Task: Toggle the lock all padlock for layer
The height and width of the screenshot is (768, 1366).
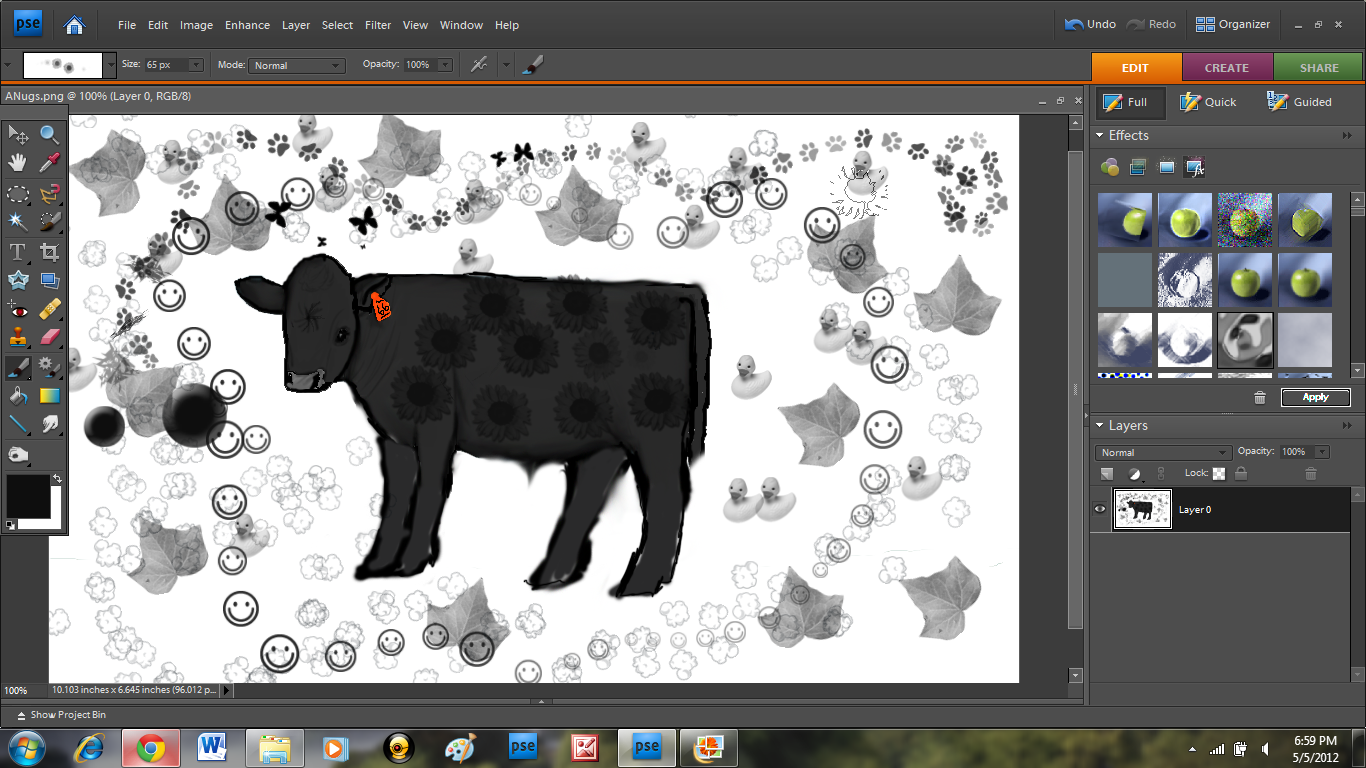Action: (1240, 474)
